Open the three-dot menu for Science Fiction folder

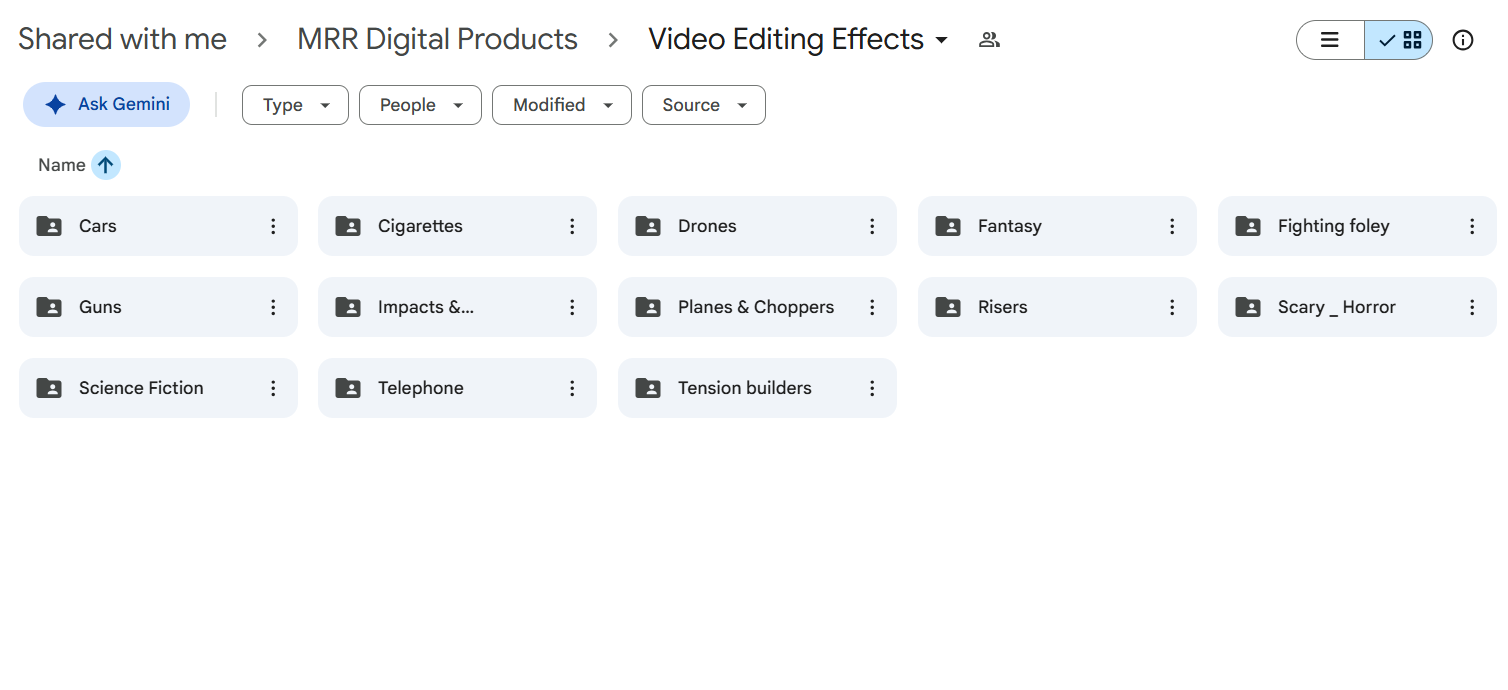pyautogui.click(x=273, y=388)
